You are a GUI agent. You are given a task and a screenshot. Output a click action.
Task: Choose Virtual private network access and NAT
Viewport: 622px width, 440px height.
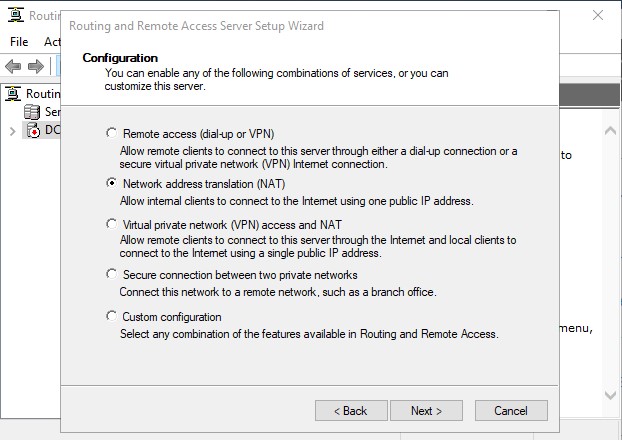tap(111, 224)
